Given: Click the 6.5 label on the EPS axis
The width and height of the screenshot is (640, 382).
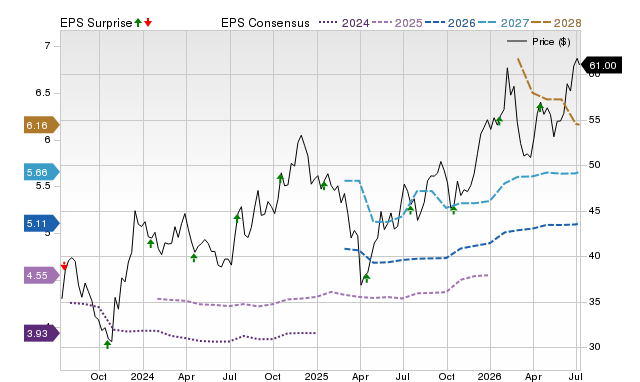Looking at the screenshot, I should click(42, 93).
